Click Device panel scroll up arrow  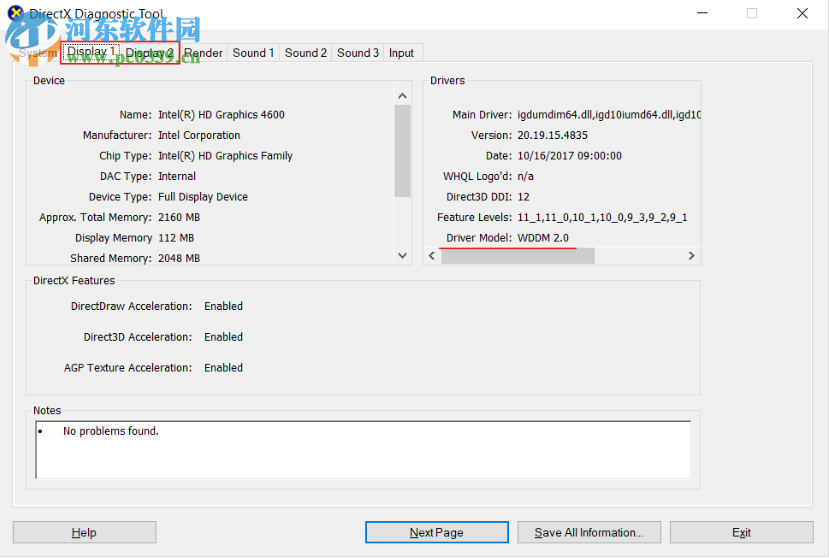click(x=402, y=96)
